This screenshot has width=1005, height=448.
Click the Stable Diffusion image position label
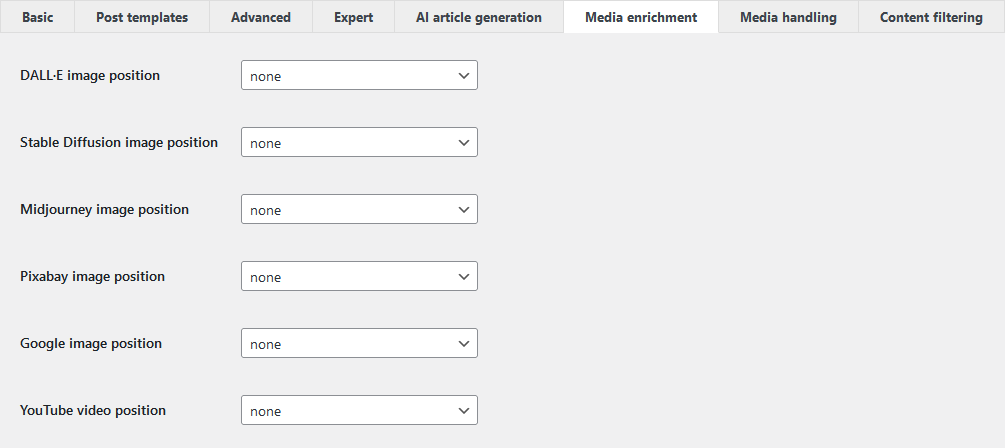(x=119, y=142)
